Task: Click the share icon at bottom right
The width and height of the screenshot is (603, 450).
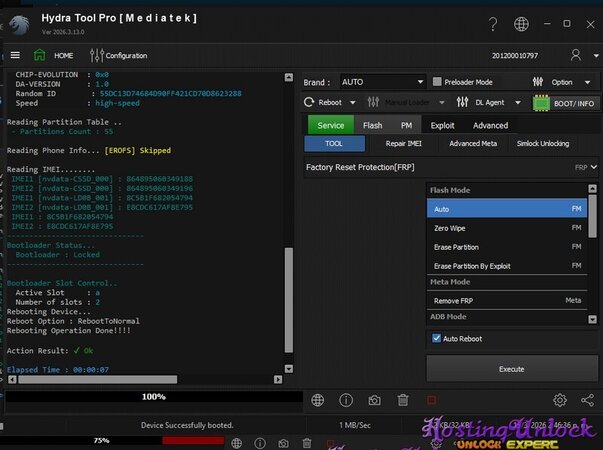Action: click(x=587, y=400)
